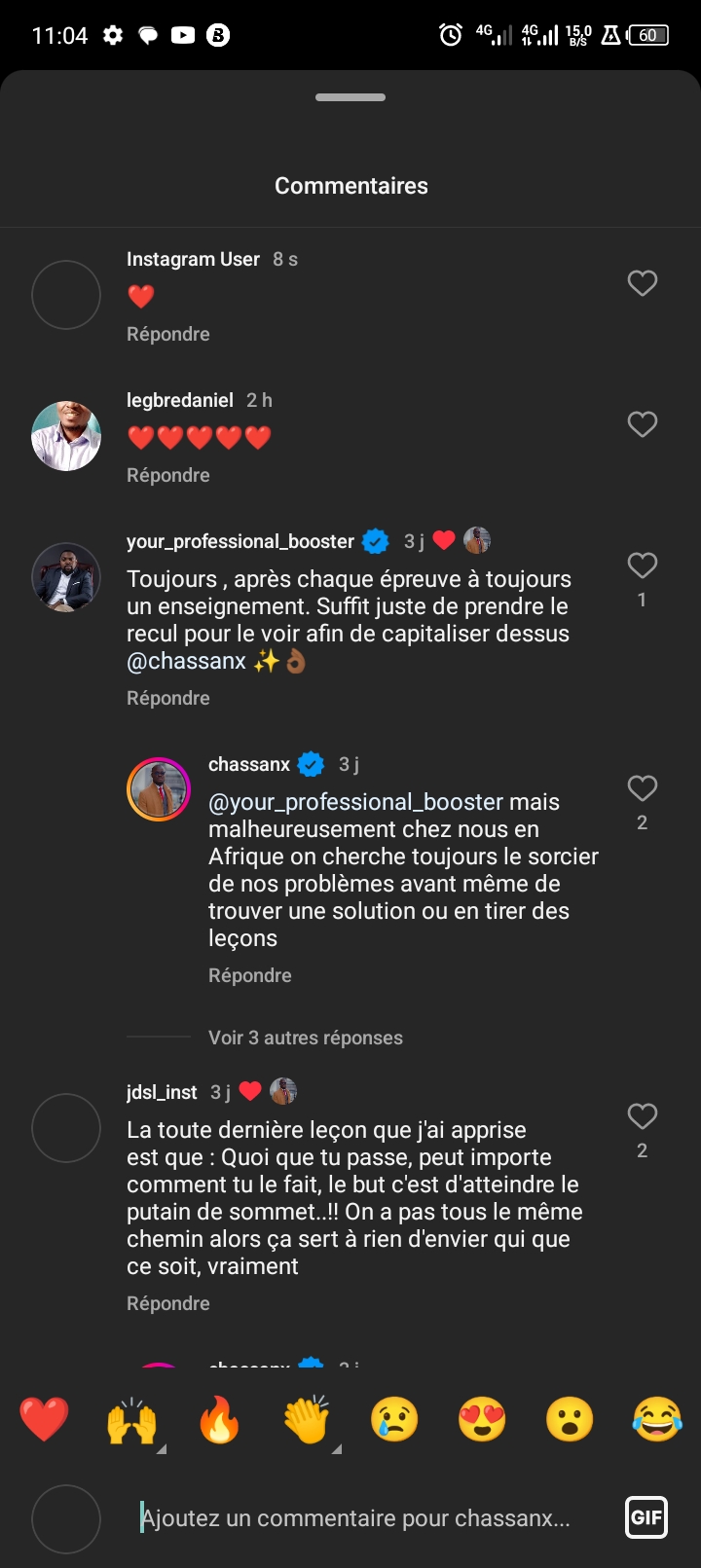Open the @chassanx mention link
The width and height of the screenshot is (701, 1568).
point(187,661)
